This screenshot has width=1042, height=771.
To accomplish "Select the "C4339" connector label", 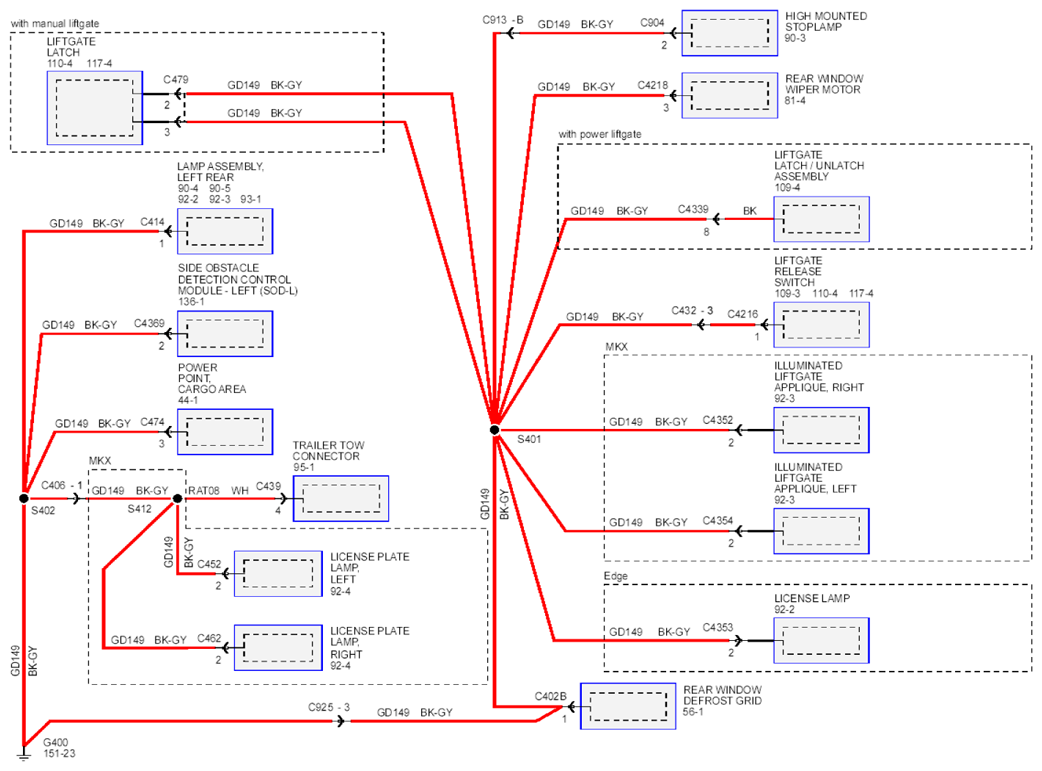I will [693, 209].
